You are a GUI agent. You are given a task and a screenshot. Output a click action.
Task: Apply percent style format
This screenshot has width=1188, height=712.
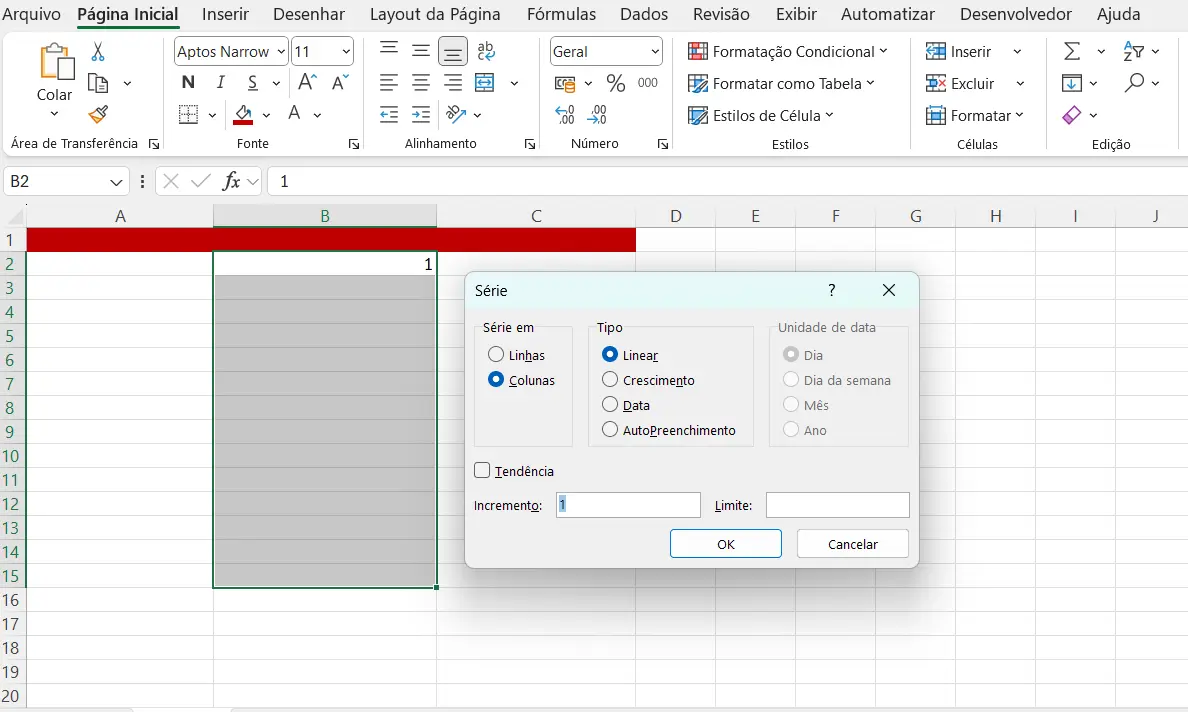616,83
